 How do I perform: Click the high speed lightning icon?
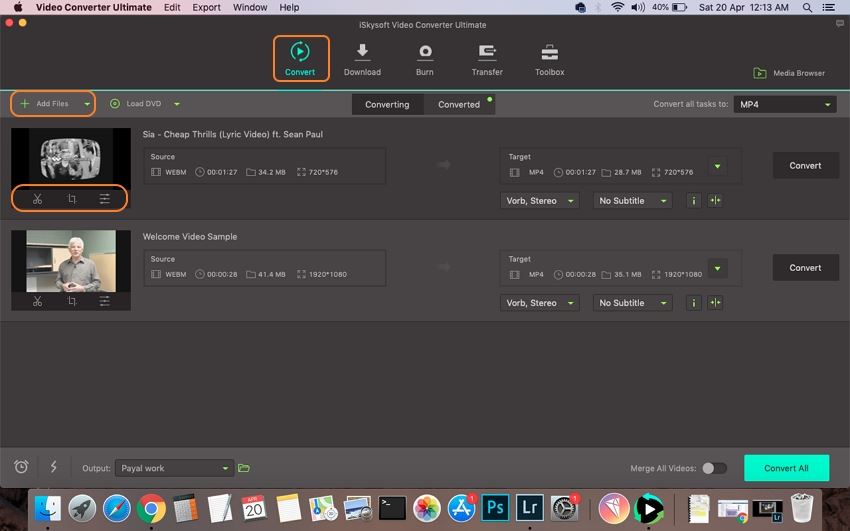click(54, 467)
